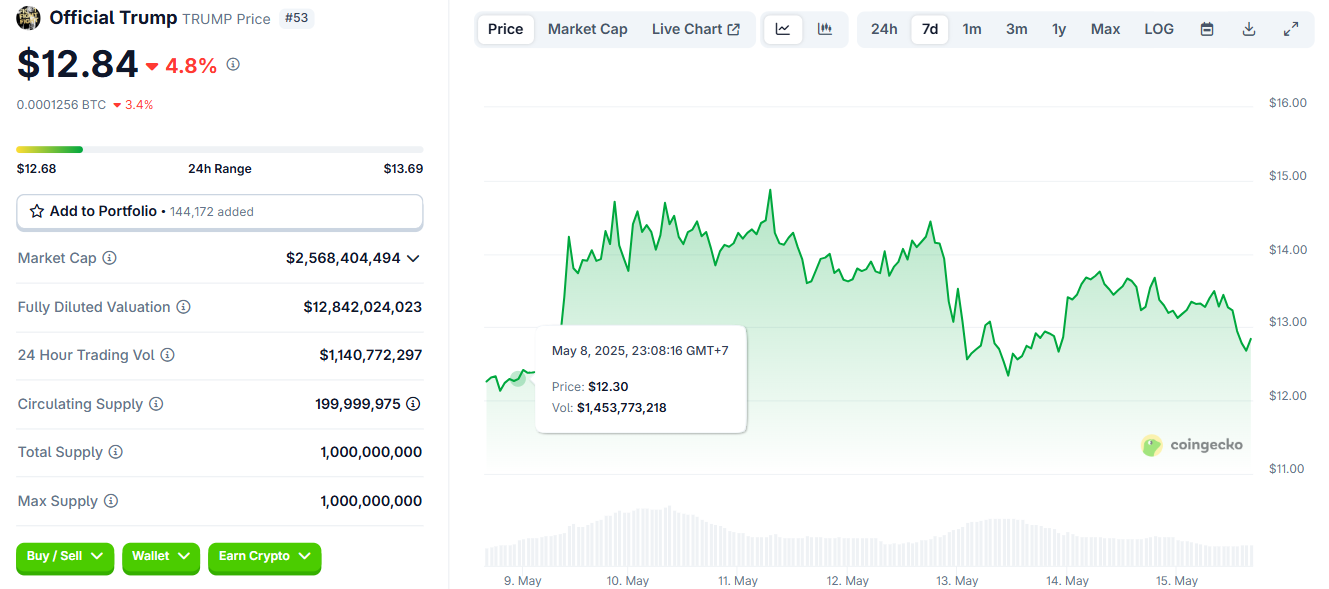Open Market Cap info tooltip icon

(x=109, y=258)
